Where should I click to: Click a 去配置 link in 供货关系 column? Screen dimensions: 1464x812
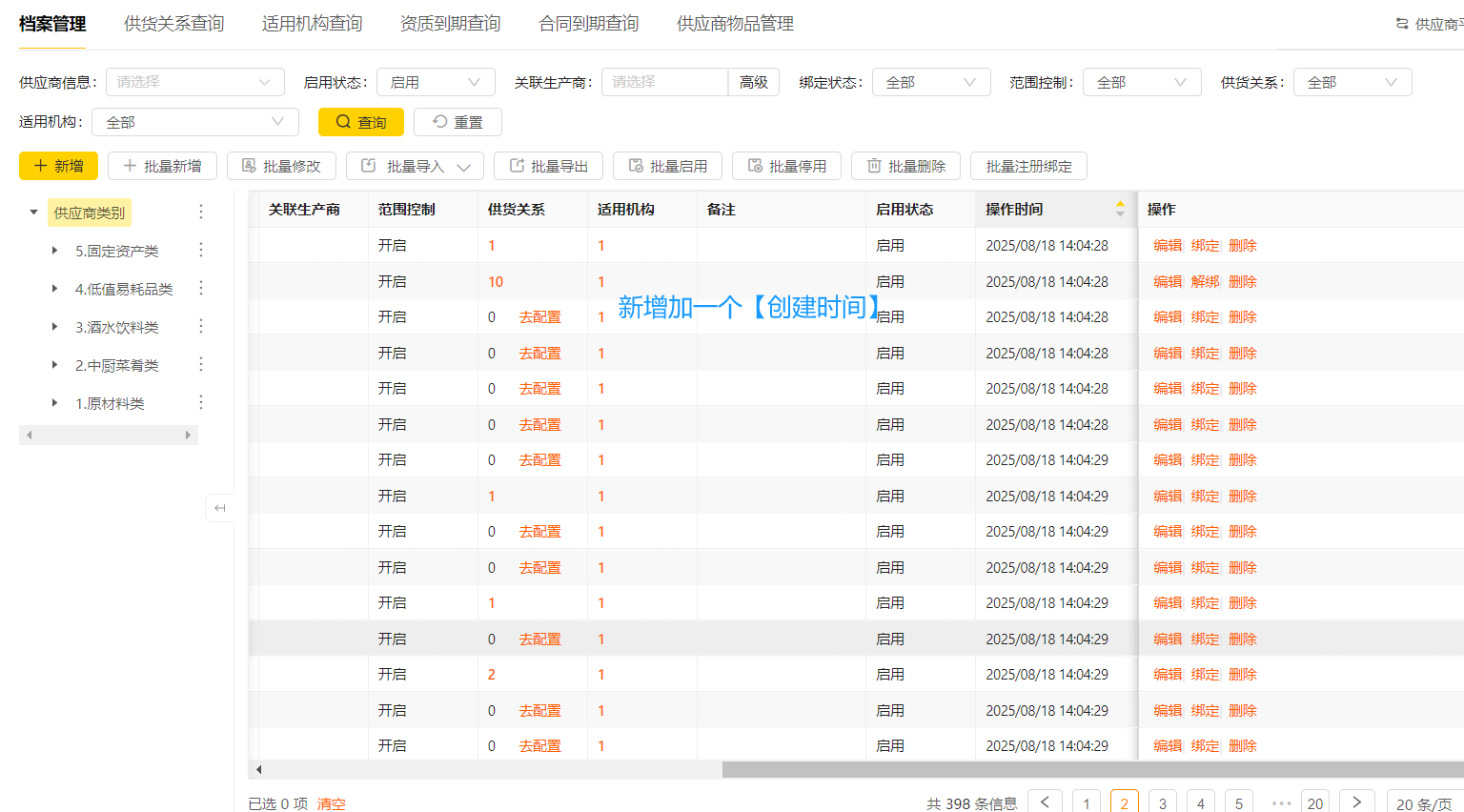[539, 316]
